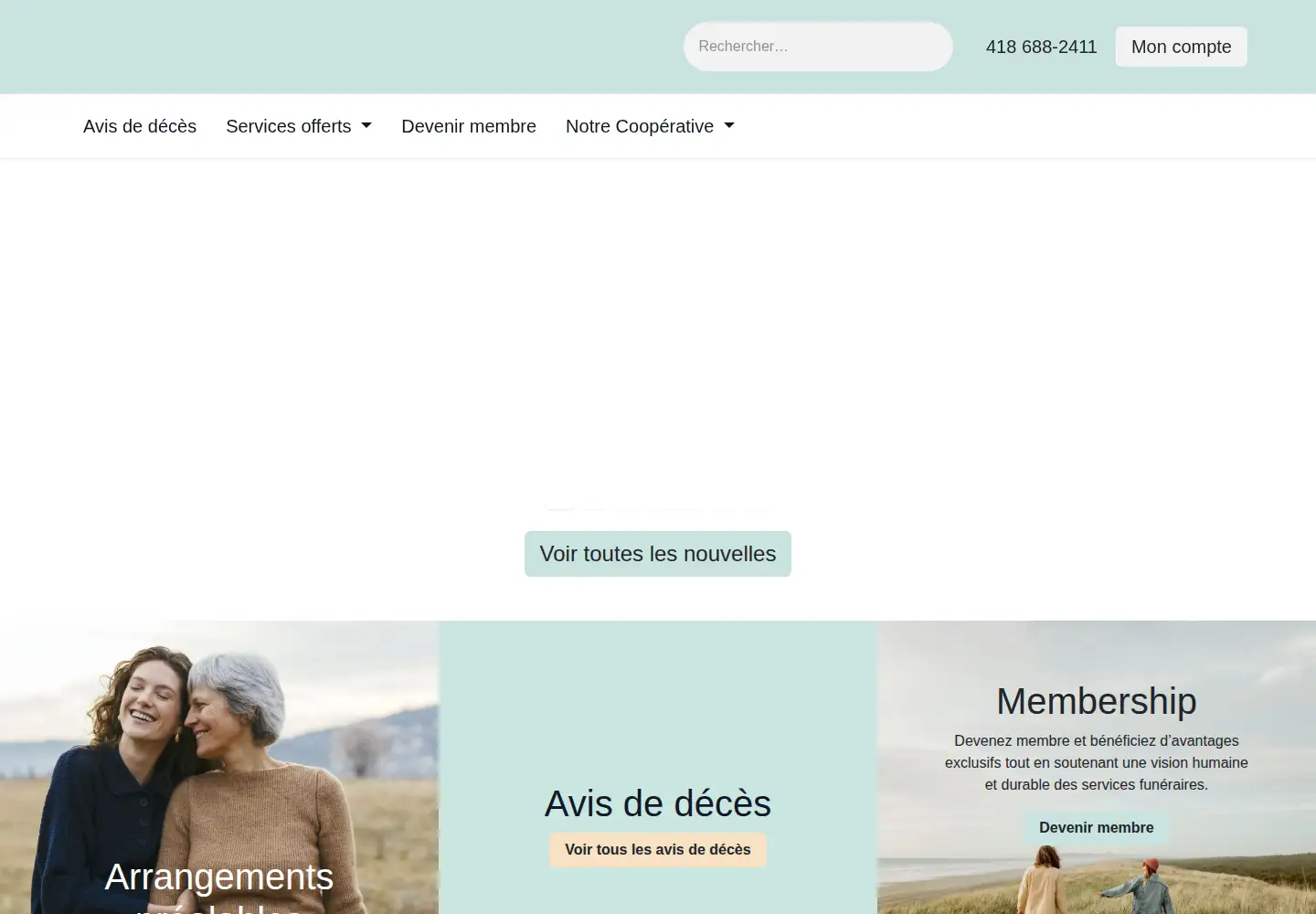Open the Devenir membre menu item
This screenshot has height=914, width=1316.
pos(469,126)
